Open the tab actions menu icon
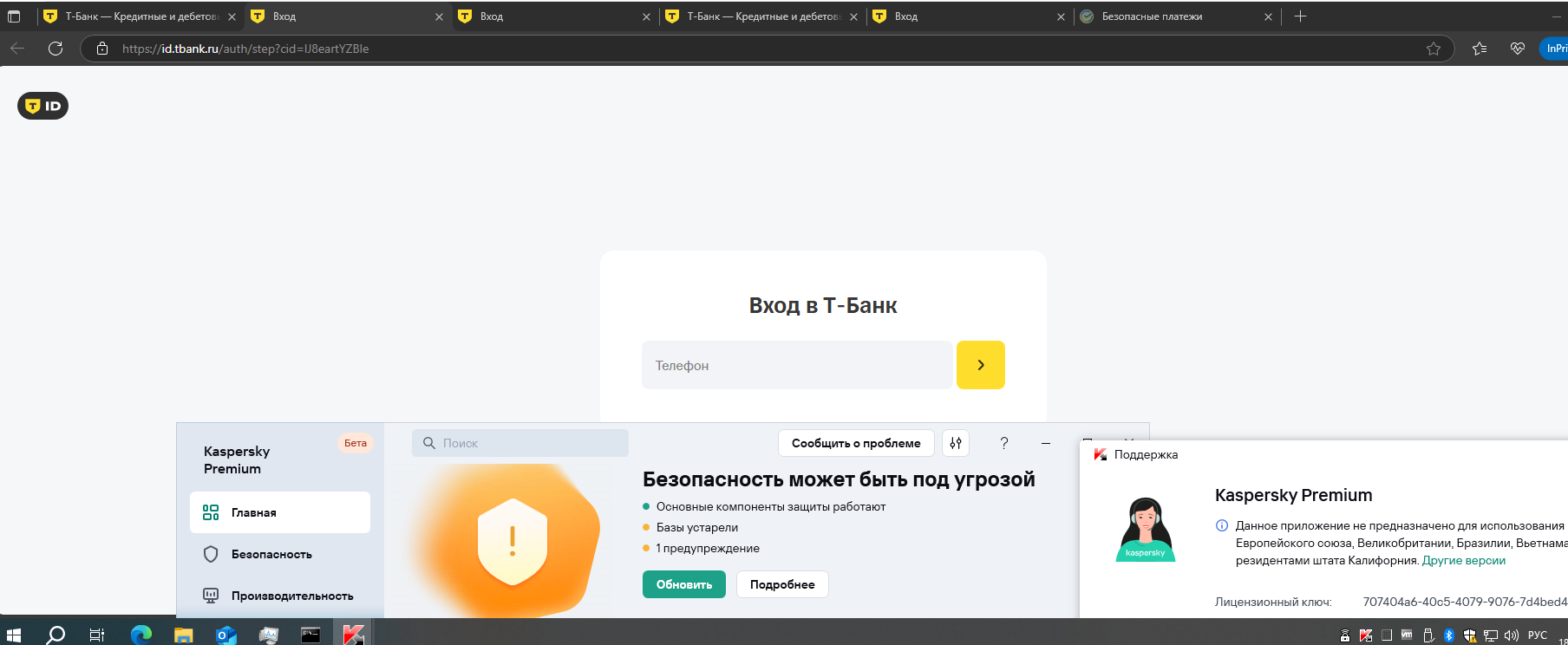Viewport: 1568px width, 645px height. coord(14,16)
